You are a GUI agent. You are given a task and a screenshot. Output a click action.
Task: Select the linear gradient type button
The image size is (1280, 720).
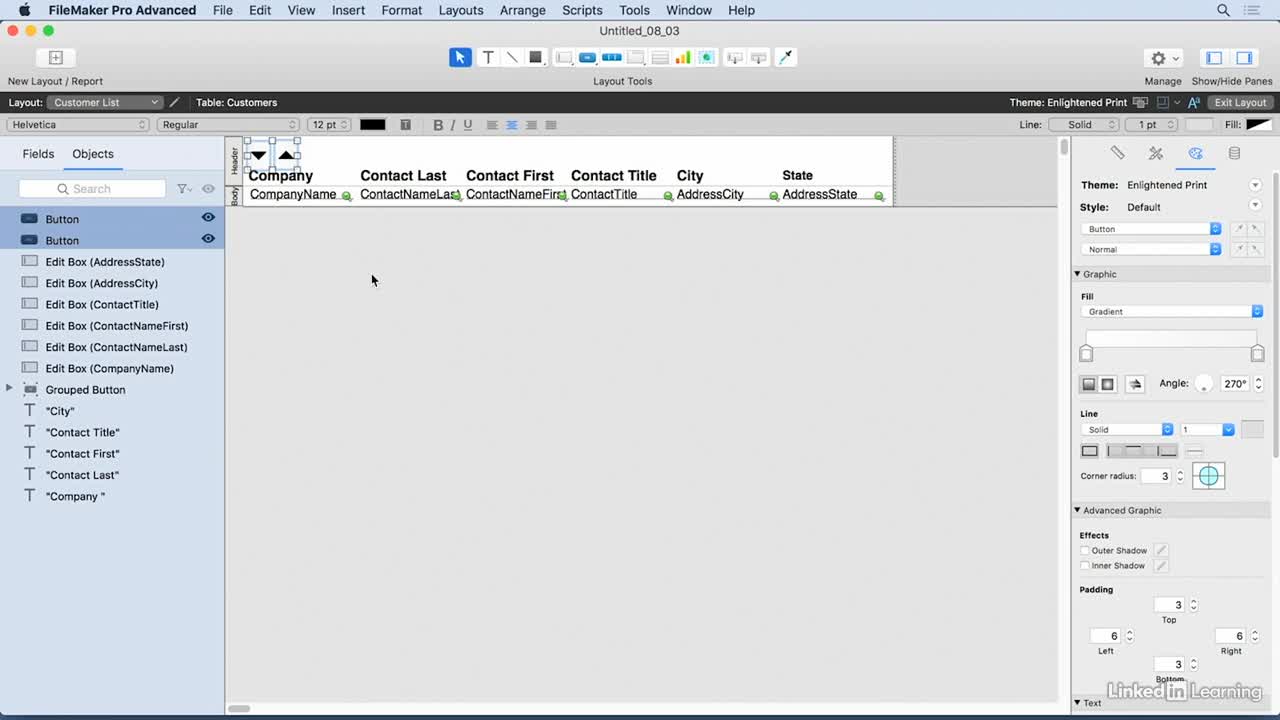click(1089, 384)
